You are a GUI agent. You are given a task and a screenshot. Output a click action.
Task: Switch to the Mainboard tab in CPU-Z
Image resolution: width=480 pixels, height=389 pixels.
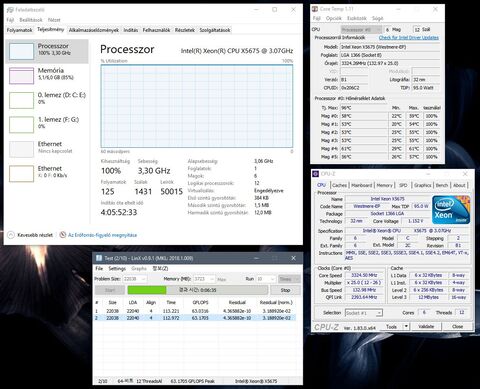[x=362, y=185]
